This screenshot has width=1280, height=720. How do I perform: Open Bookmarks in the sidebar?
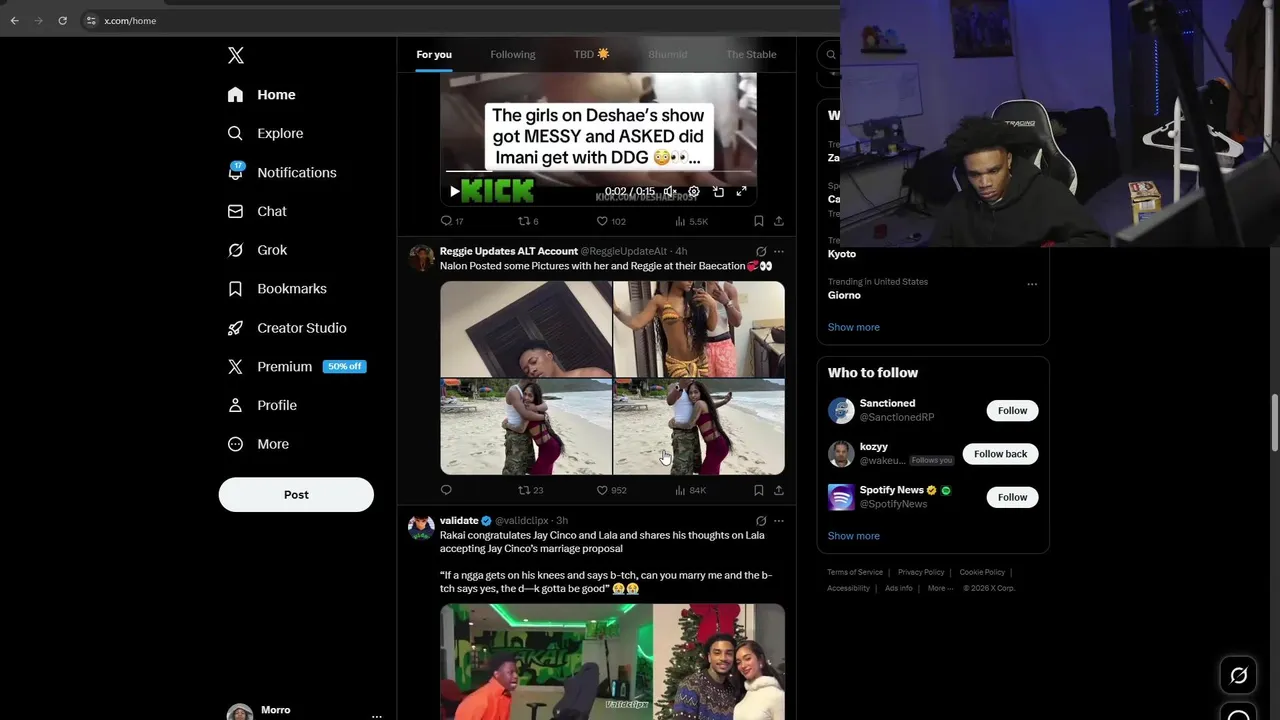[x=276, y=289]
